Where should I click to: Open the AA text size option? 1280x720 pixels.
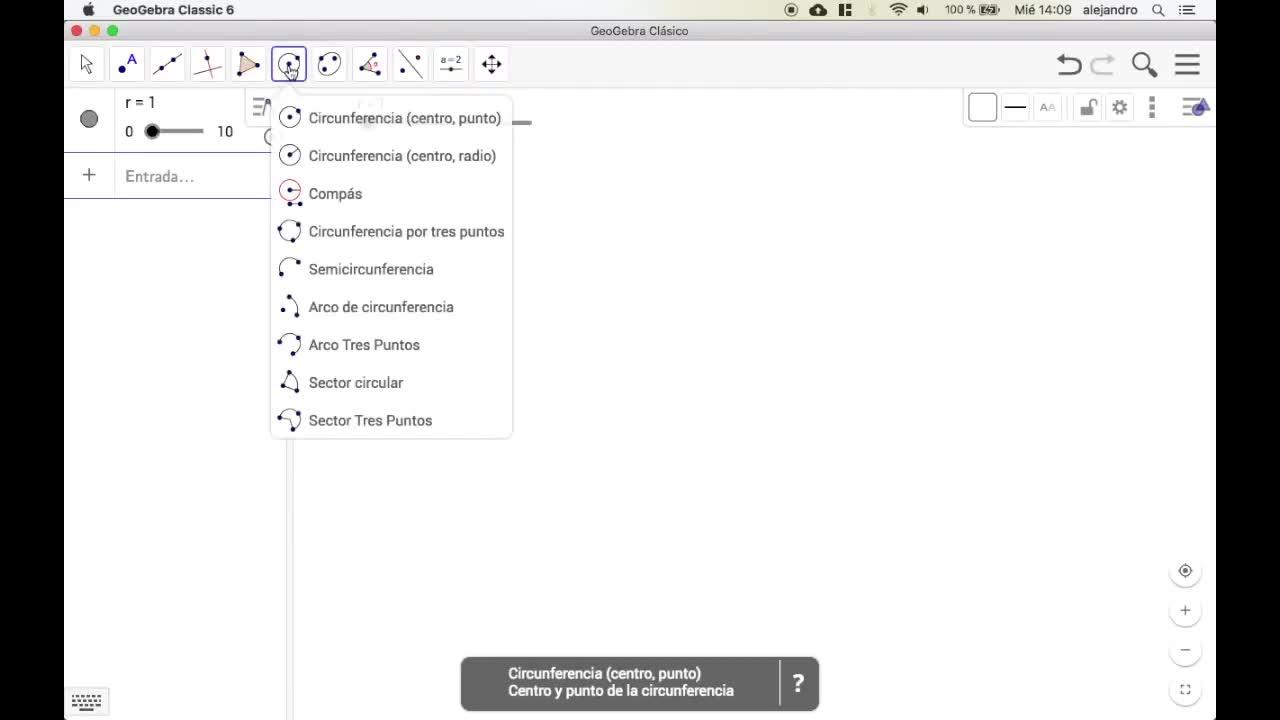[x=1047, y=107]
